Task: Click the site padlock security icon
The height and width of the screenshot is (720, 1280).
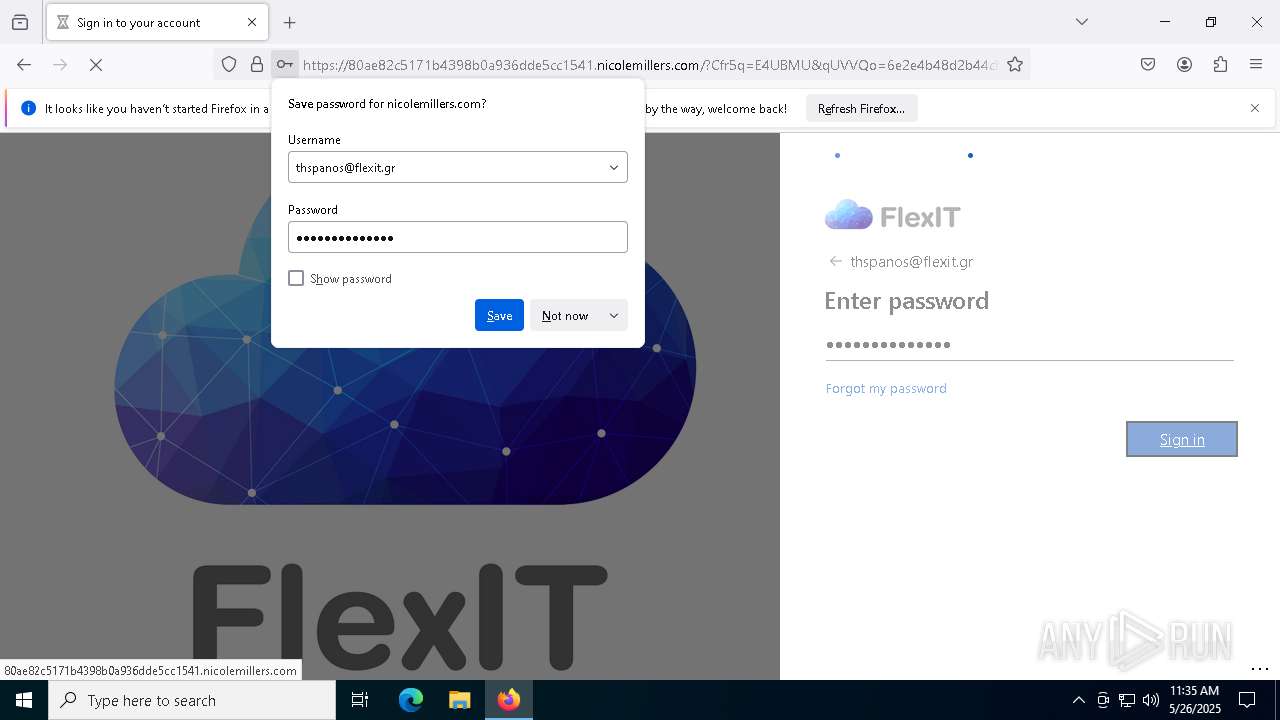Action: [x=257, y=64]
